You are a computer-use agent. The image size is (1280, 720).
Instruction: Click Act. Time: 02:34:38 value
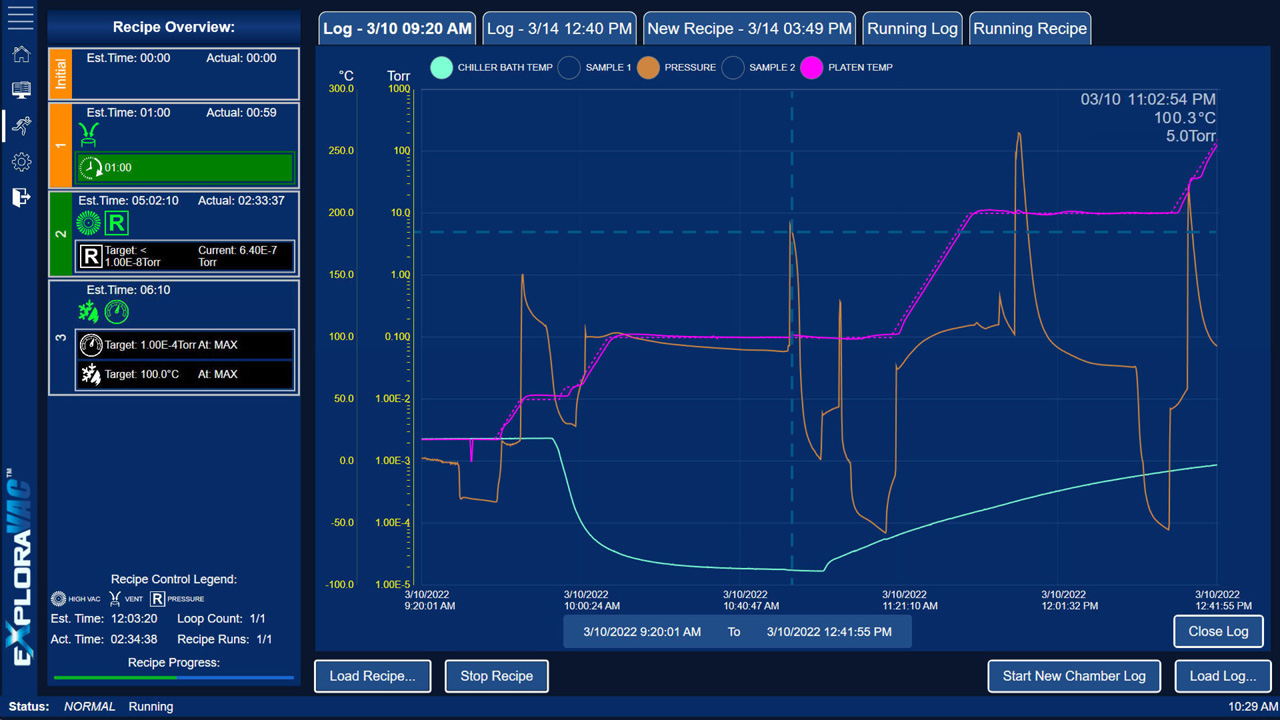tap(104, 639)
